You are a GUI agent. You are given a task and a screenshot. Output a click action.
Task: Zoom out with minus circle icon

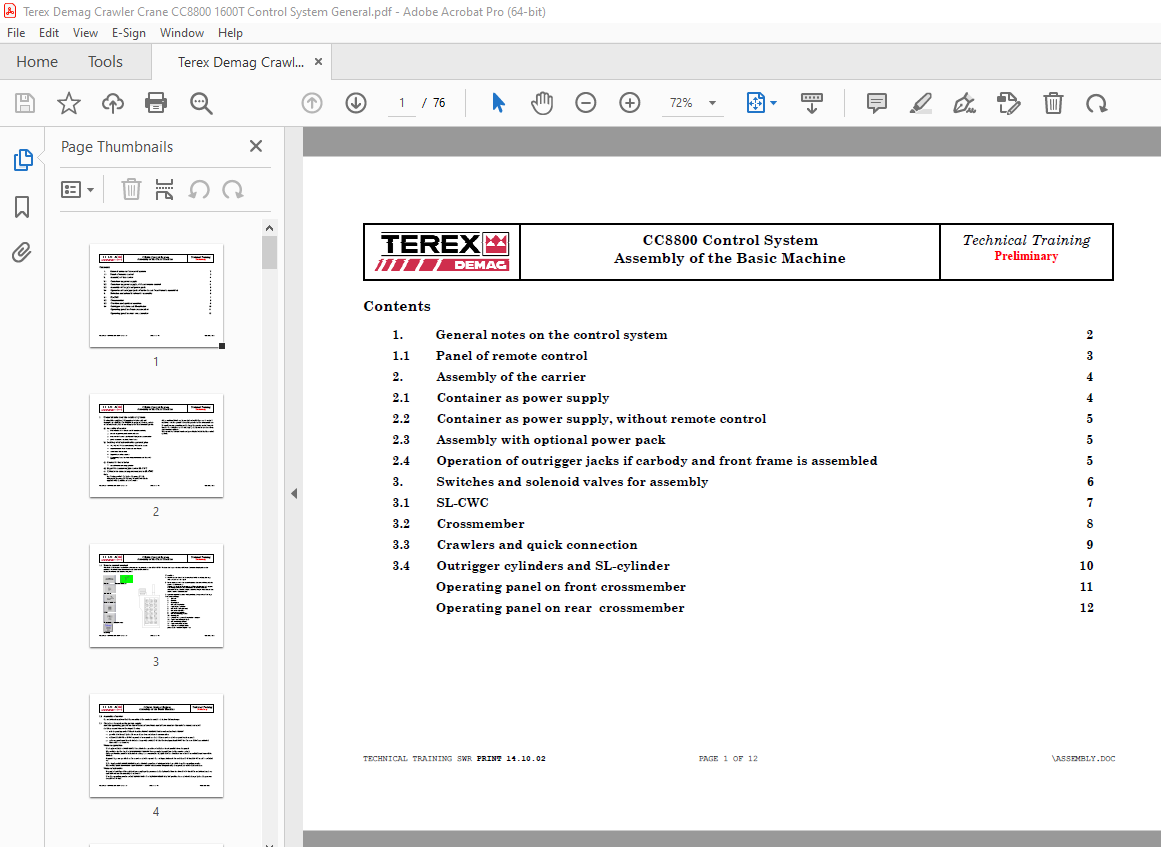pyautogui.click(x=586, y=103)
